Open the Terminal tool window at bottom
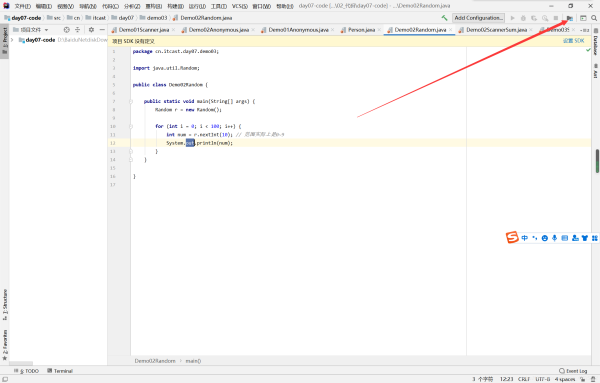Screen dimensions: 600x383 60,371
